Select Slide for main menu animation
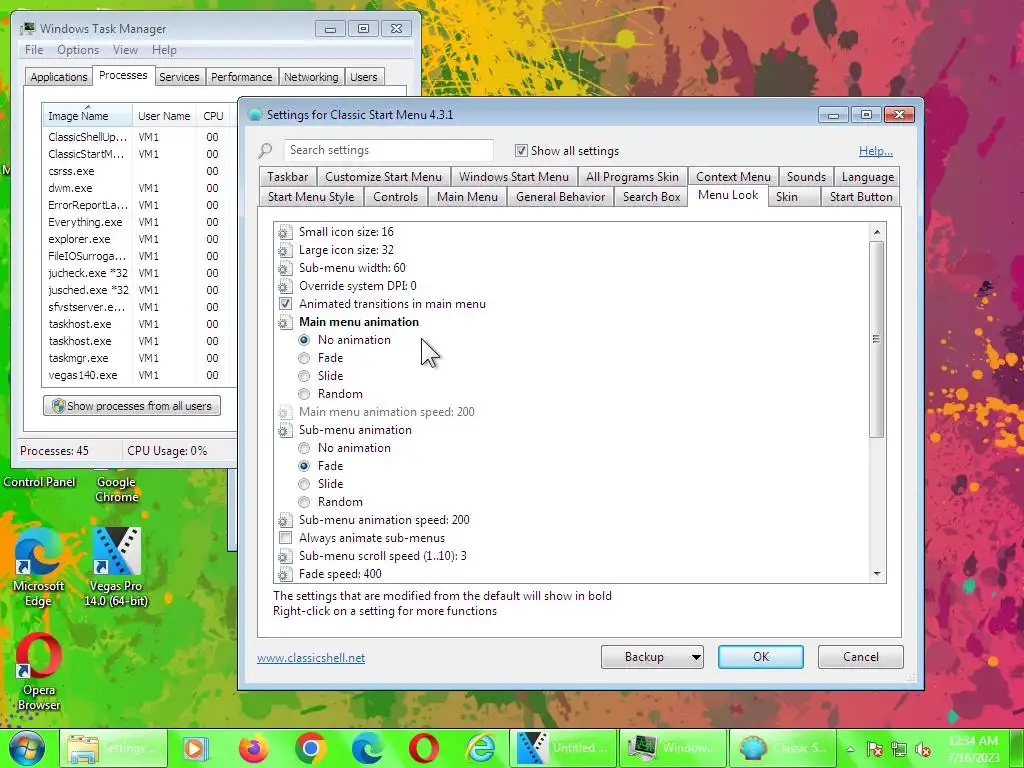Screen dimensions: 1024x768 pyautogui.click(x=304, y=376)
